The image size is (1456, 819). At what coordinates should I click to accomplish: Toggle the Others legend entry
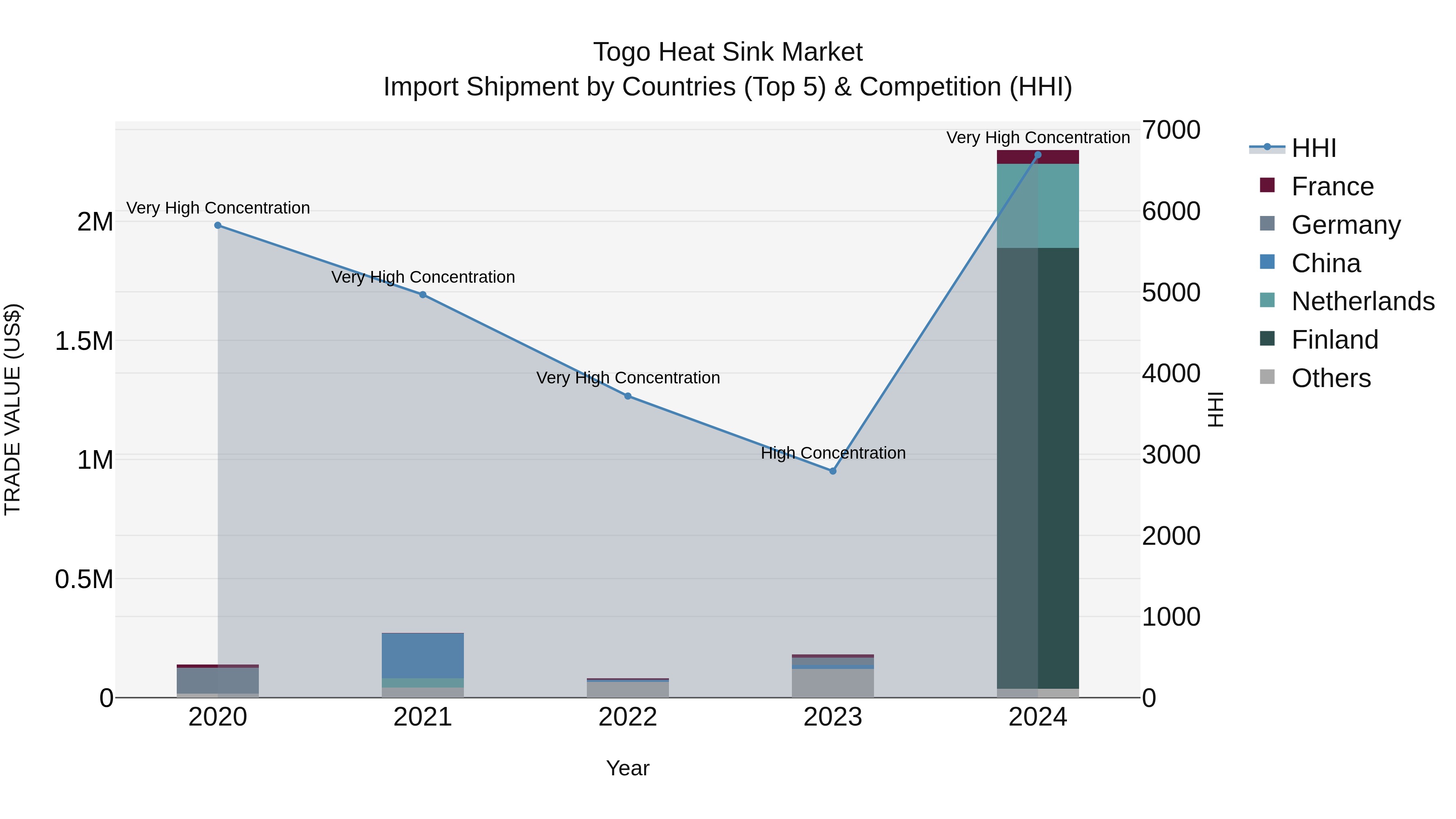(1316, 378)
